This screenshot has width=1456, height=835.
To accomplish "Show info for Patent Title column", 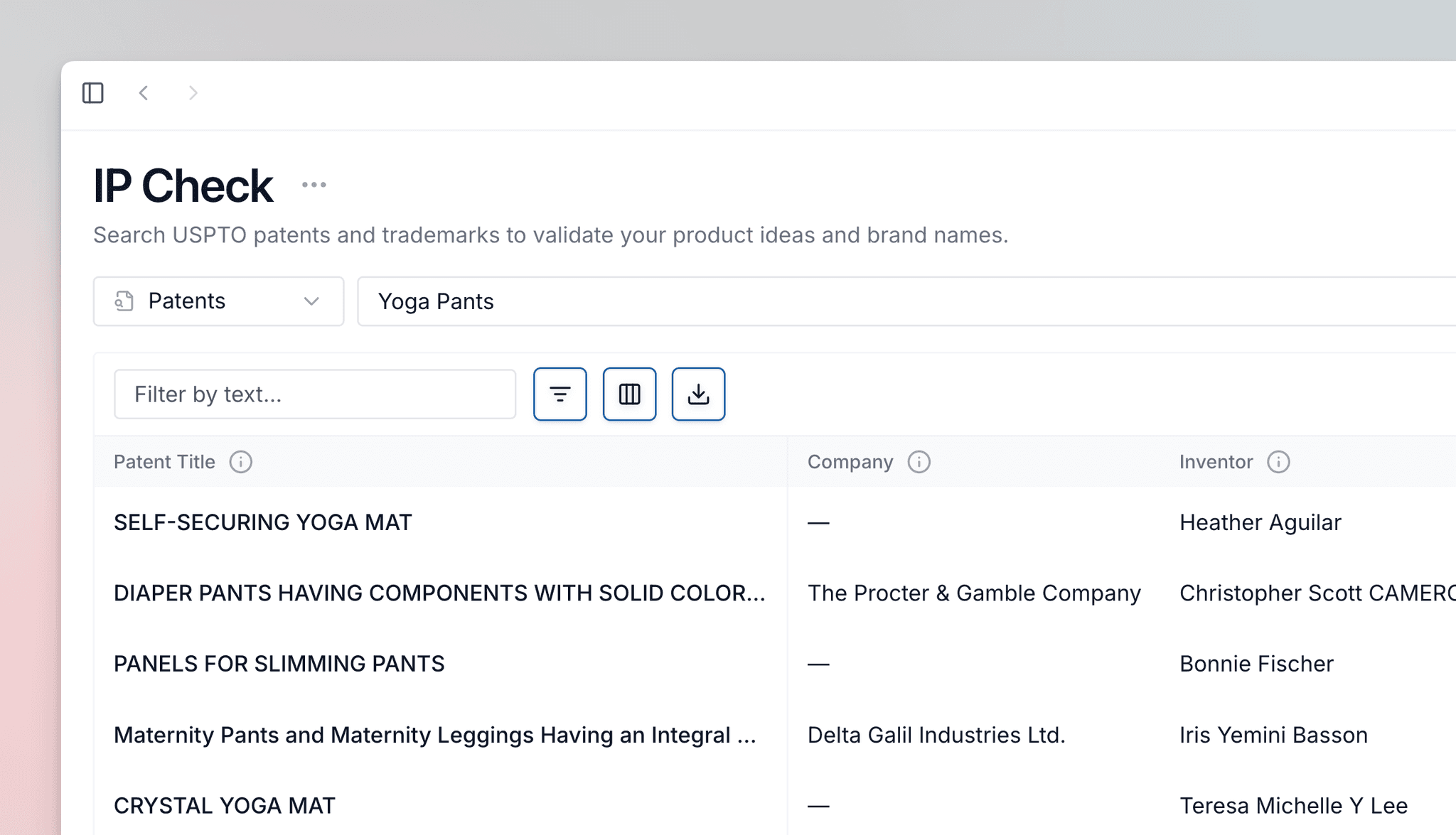I will pos(241,462).
